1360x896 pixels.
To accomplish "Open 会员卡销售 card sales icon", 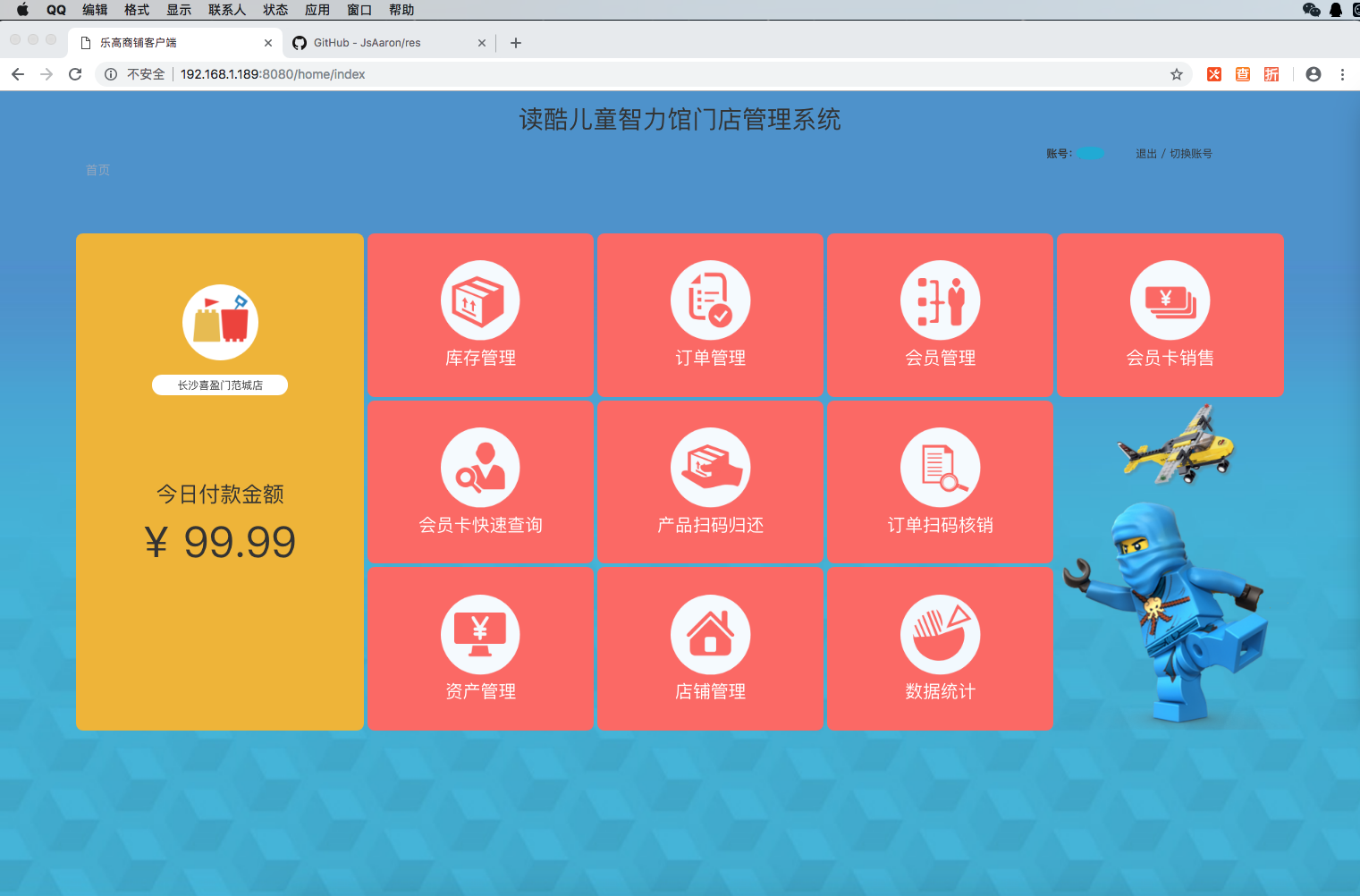I will coord(1170,300).
